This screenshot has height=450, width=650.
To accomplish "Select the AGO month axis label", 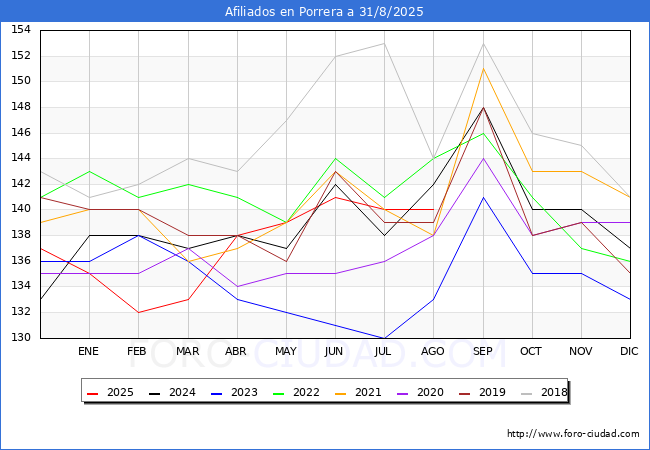I will (433, 351).
